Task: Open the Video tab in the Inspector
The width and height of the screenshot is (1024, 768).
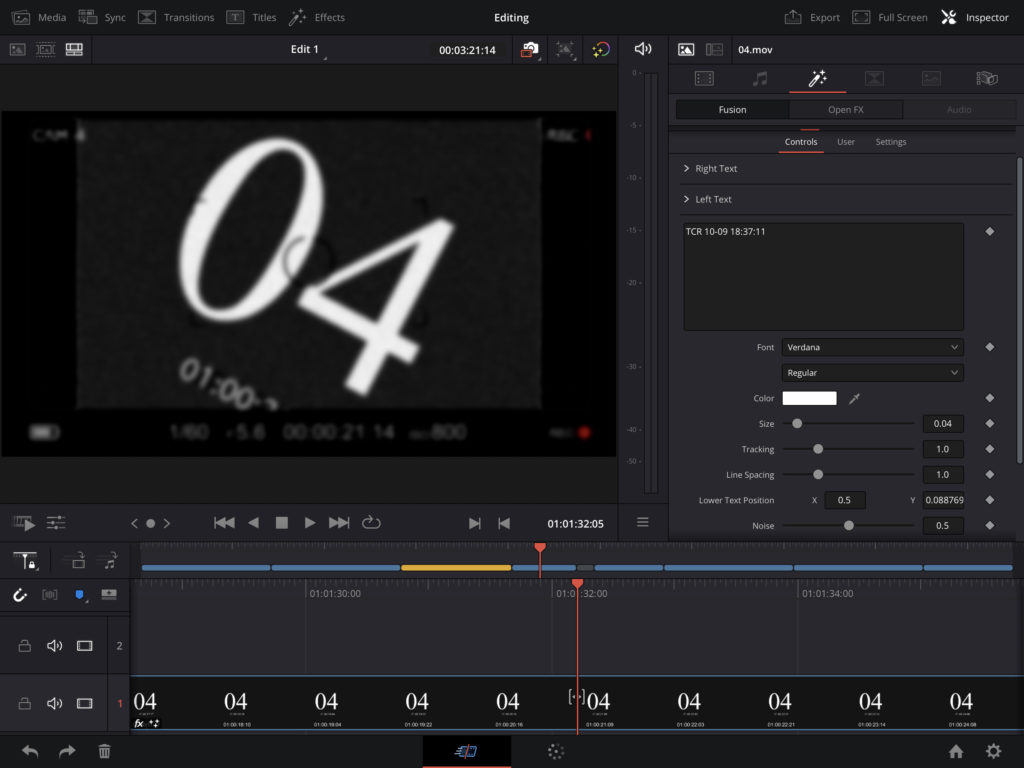Action: point(704,79)
